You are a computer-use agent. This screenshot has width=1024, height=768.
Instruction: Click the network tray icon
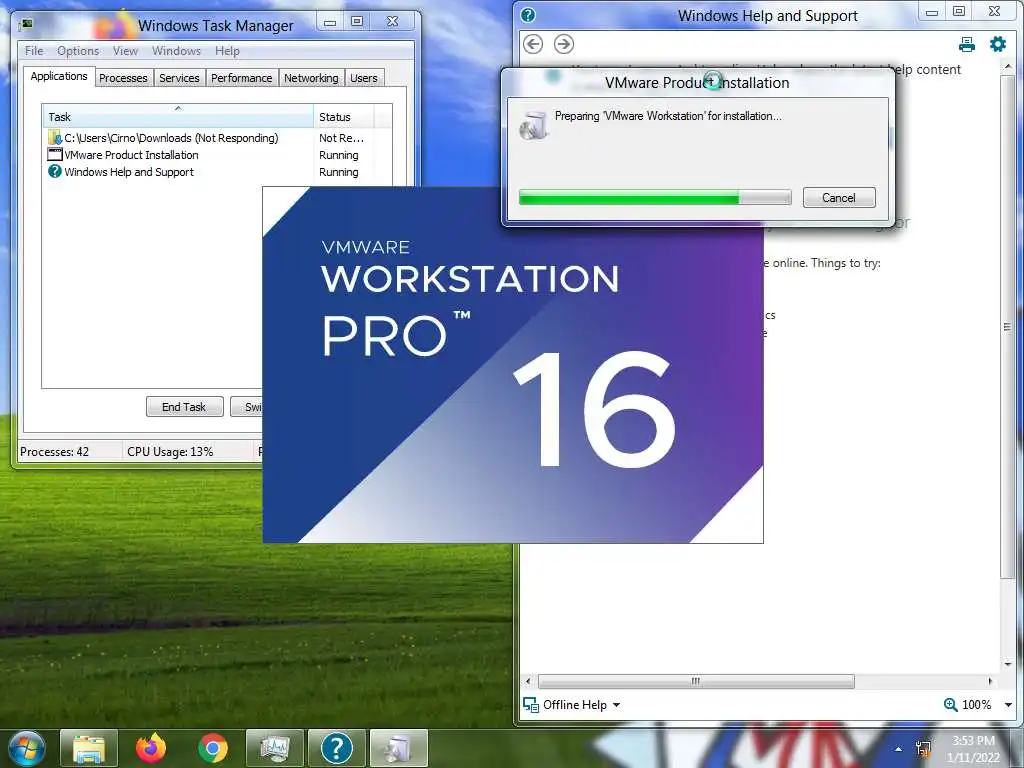pyautogui.click(x=923, y=749)
